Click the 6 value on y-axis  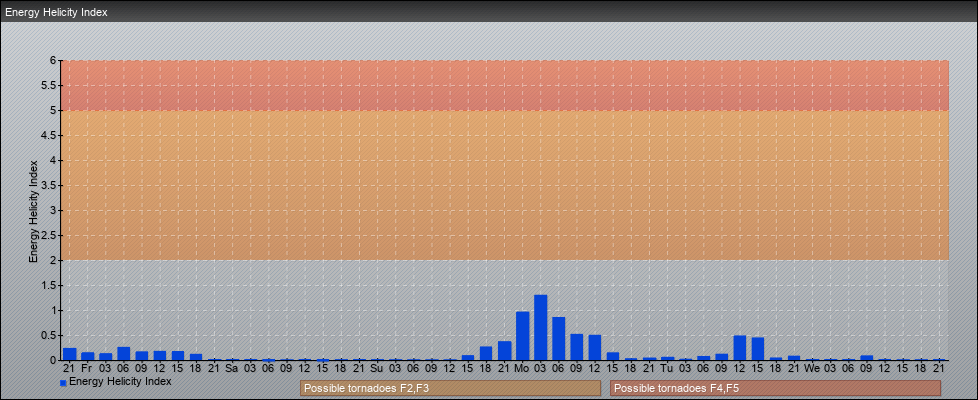click(x=53, y=60)
